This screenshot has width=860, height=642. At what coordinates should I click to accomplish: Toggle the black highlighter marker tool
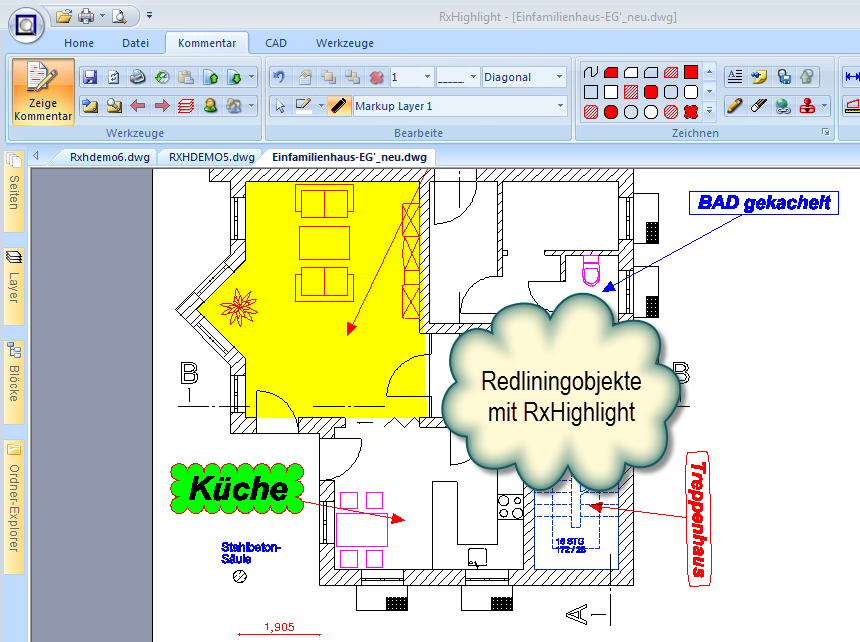click(x=340, y=106)
